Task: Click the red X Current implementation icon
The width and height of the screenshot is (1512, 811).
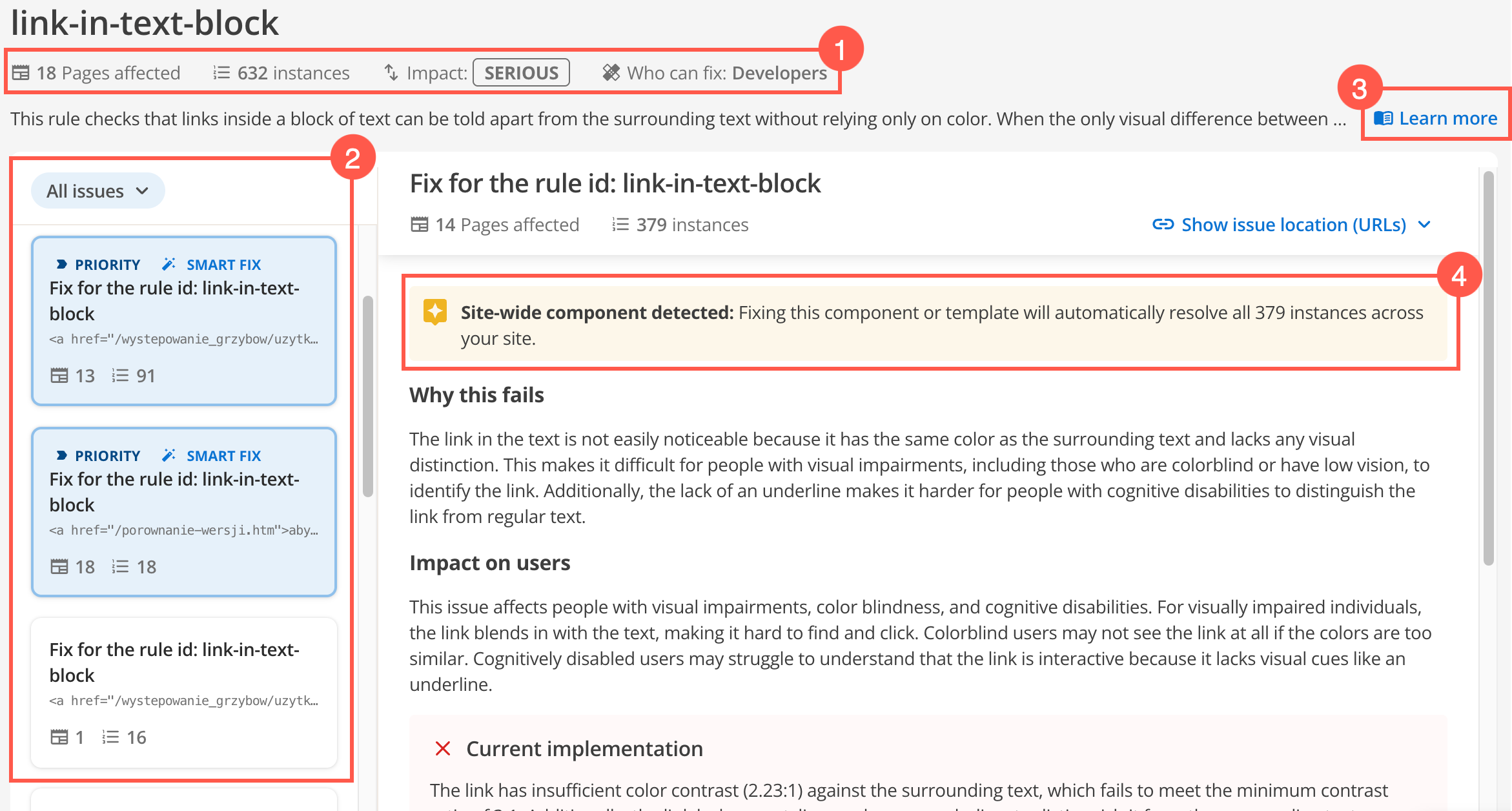Action: click(443, 748)
